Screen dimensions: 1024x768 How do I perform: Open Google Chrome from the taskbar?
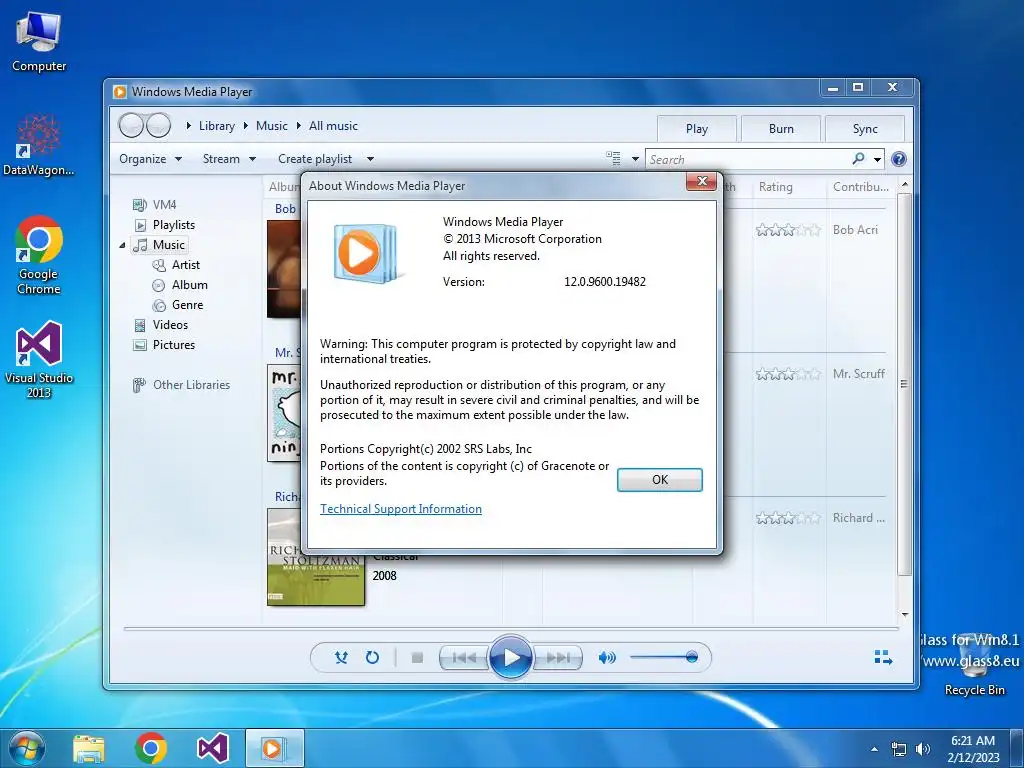click(x=151, y=748)
